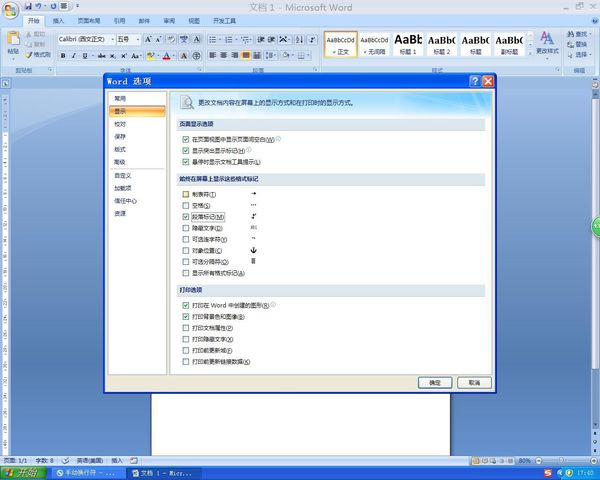
Task: Open the line spacing dropdown
Action: tap(271, 56)
